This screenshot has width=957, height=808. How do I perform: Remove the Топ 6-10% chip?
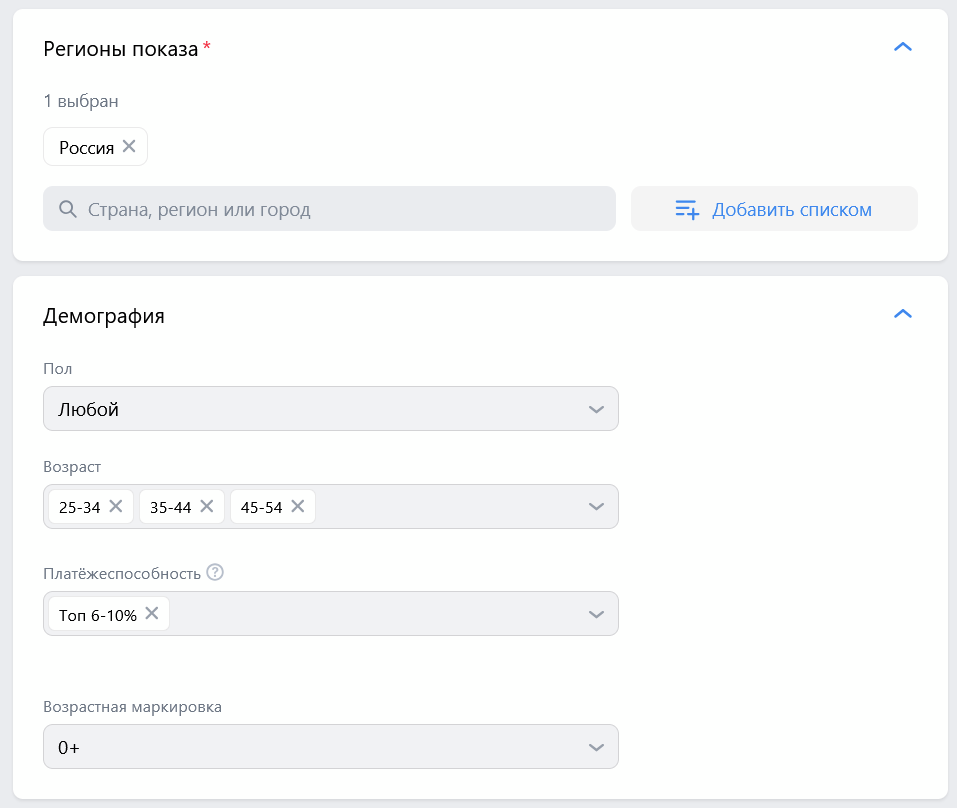(x=152, y=613)
